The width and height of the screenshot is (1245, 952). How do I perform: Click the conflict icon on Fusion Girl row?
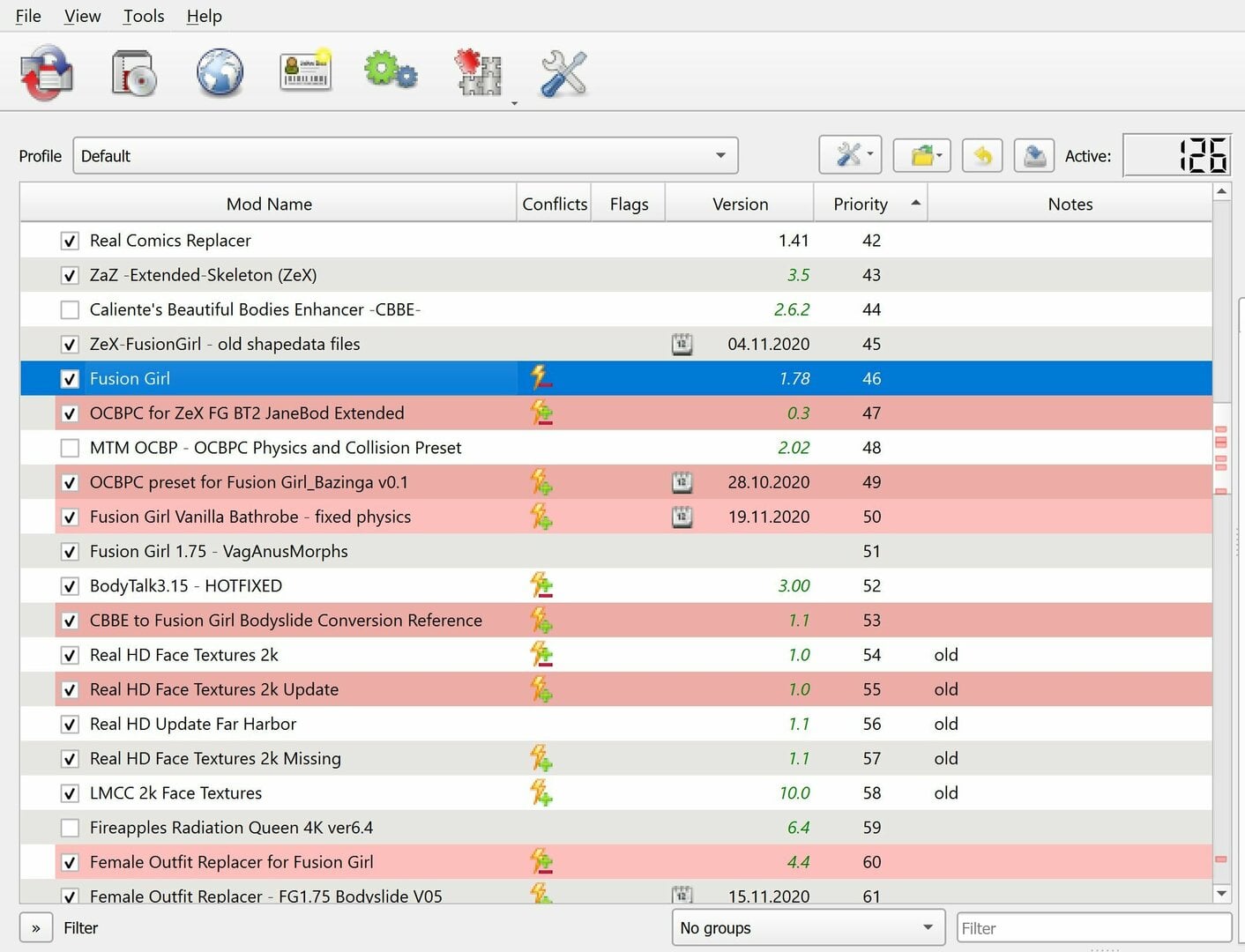coord(541,378)
